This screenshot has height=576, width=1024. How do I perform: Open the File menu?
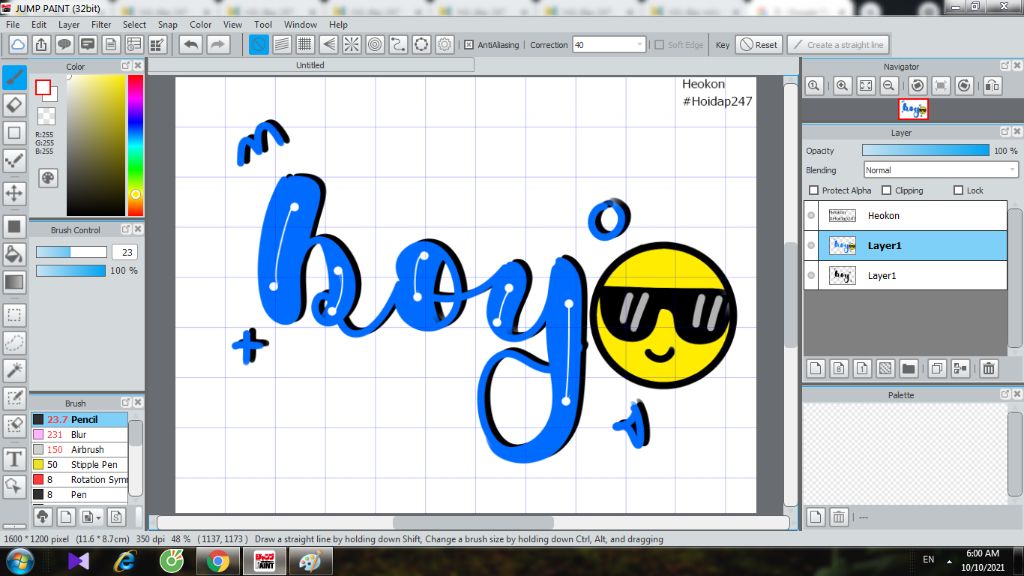coord(12,24)
